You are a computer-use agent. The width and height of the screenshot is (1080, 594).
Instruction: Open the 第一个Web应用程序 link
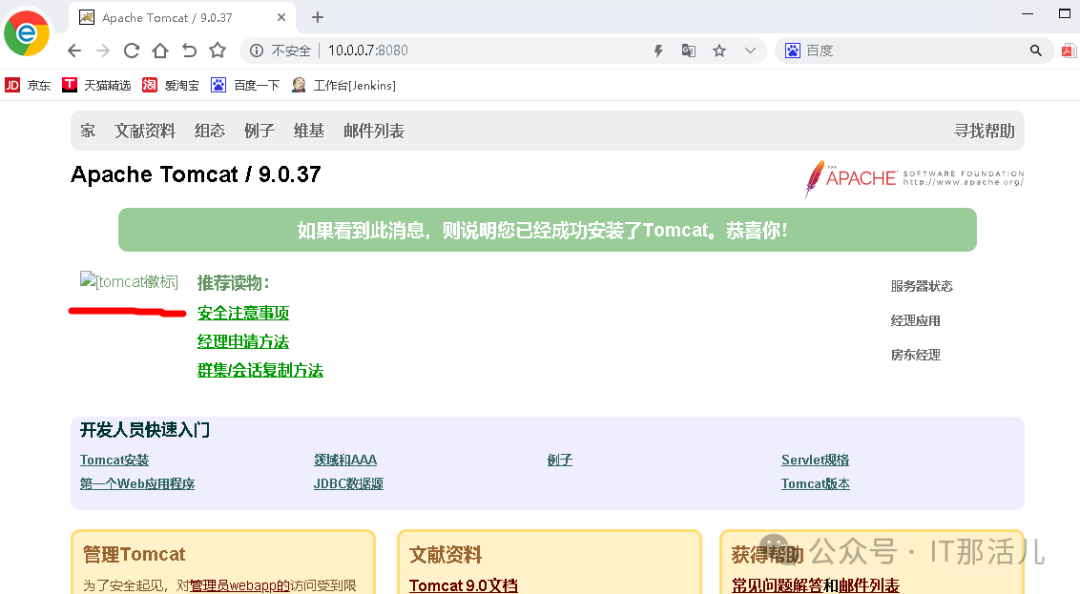pyautogui.click(x=137, y=484)
